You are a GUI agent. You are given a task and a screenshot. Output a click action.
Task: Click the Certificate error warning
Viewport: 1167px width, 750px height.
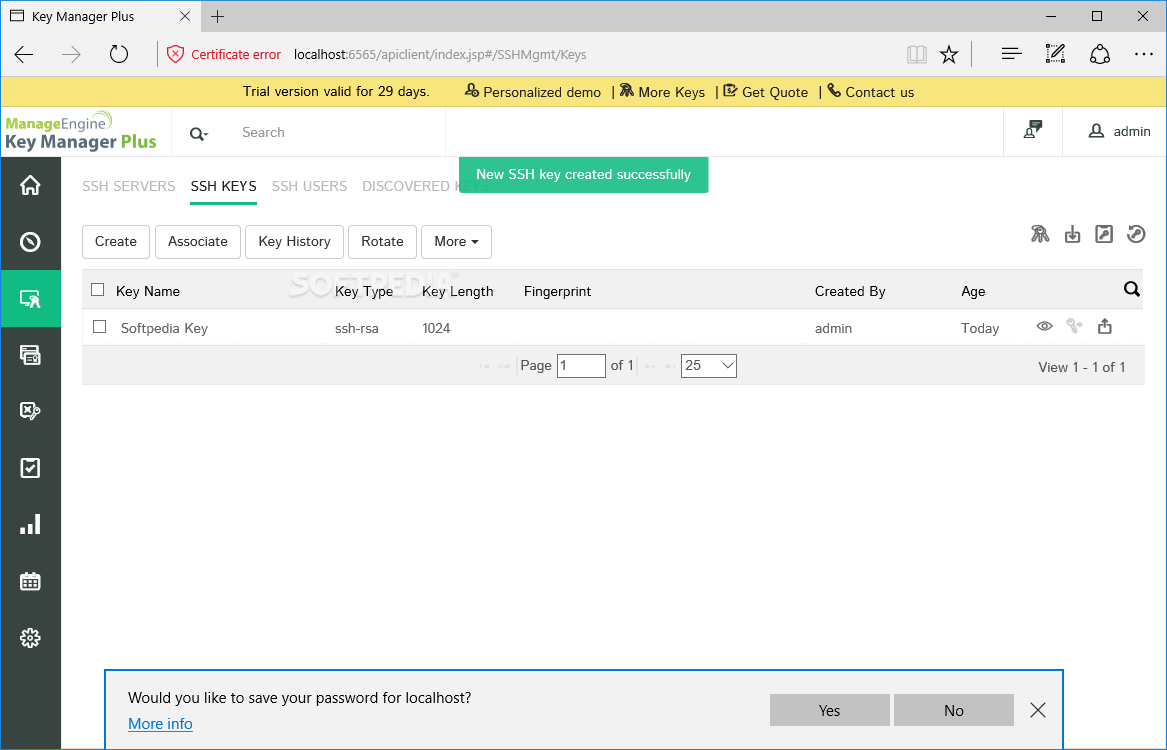(224, 54)
